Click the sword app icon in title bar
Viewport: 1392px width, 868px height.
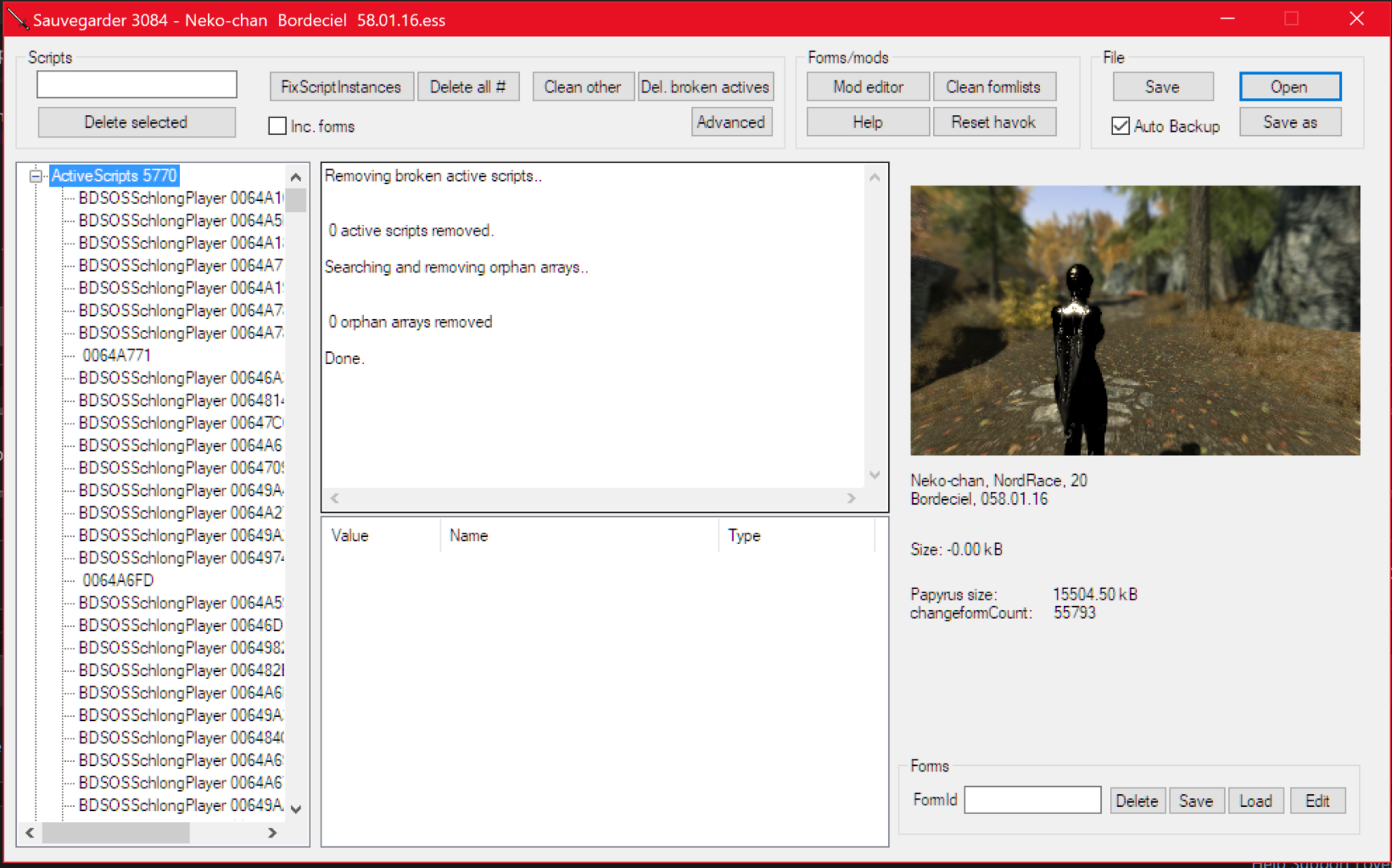pos(18,19)
